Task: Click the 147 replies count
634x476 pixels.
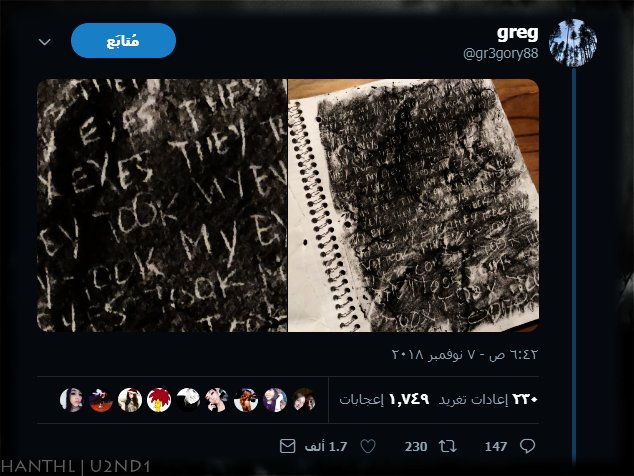Action: tap(496, 446)
